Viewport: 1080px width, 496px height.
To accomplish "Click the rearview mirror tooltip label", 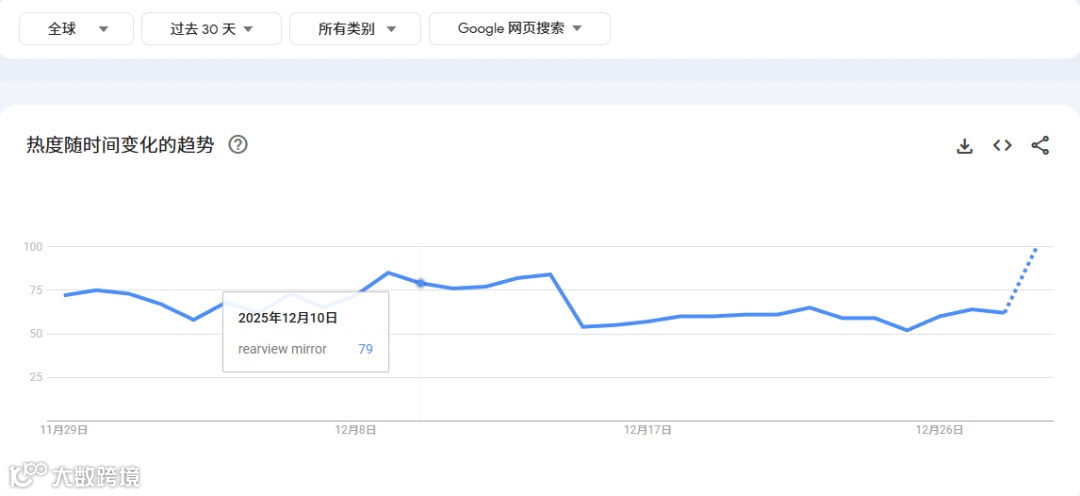I will coord(282,349).
